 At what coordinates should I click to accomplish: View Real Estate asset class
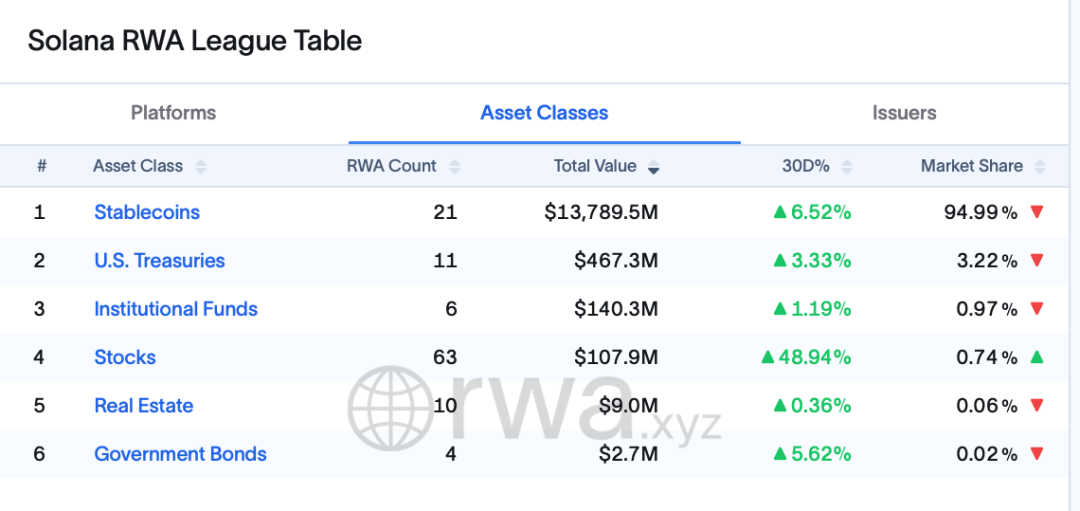(143, 405)
